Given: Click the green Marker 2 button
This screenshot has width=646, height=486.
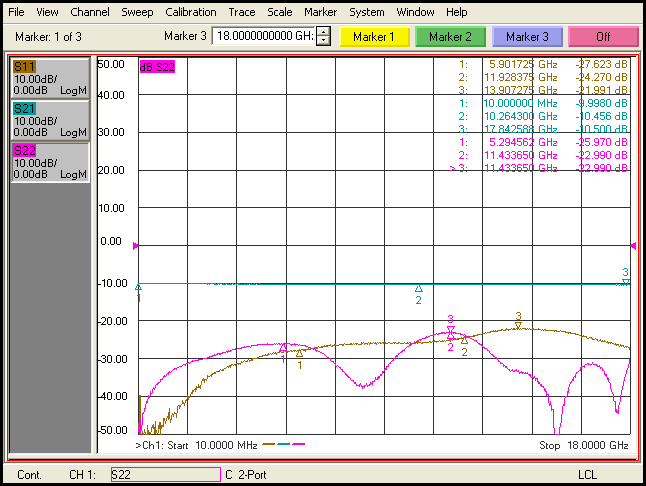Looking at the screenshot, I should coord(450,37).
